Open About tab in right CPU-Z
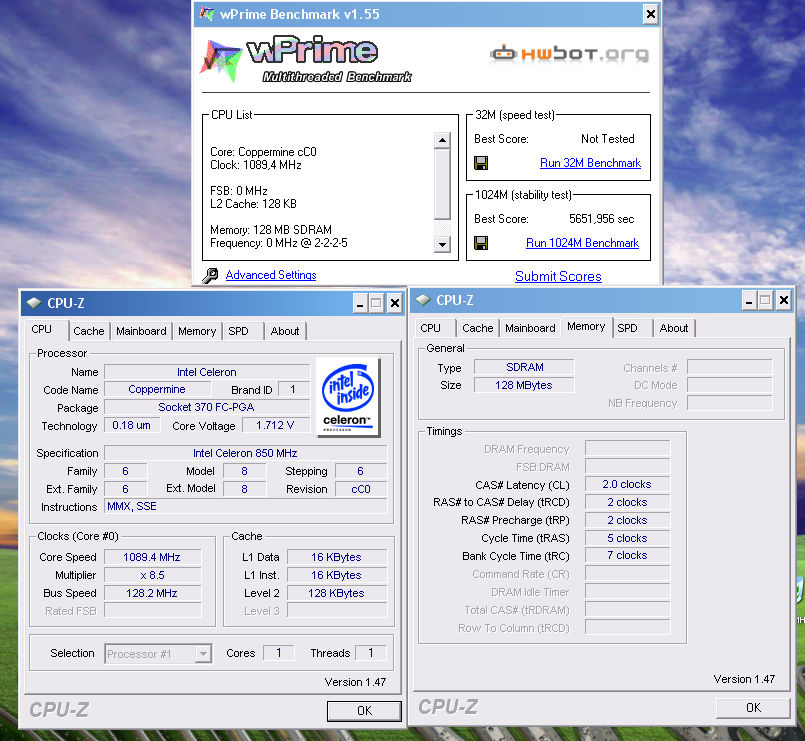Viewport: 805px width, 741px height. (x=674, y=328)
